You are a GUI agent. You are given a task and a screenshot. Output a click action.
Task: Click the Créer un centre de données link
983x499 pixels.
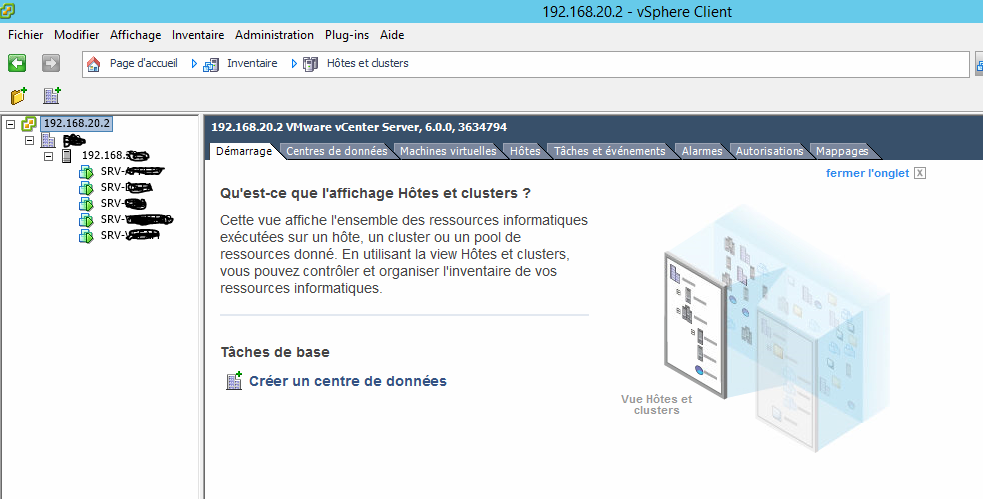348,381
